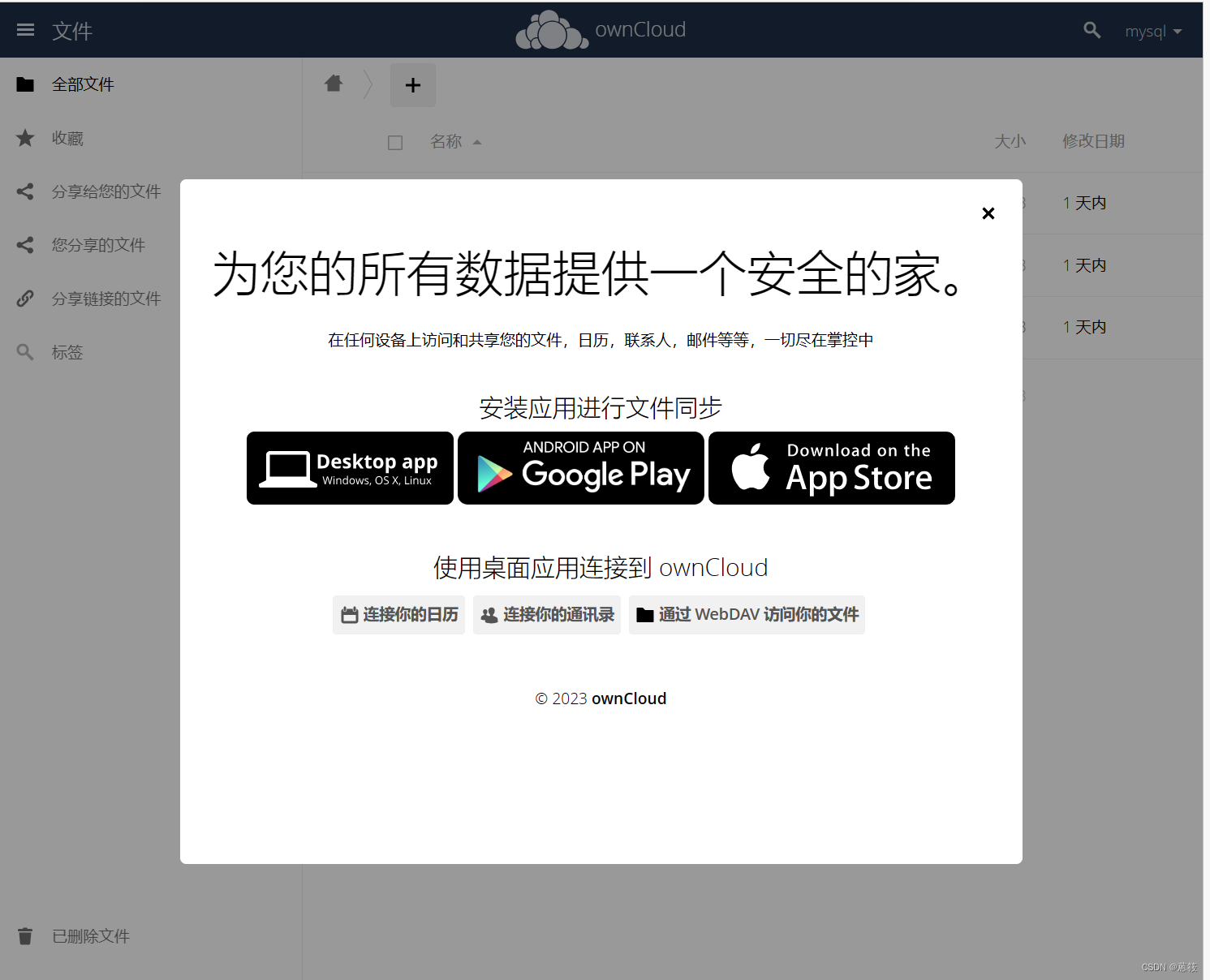The height and width of the screenshot is (980, 1210).
Task: Click the 文件 app title
Action: (72, 31)
